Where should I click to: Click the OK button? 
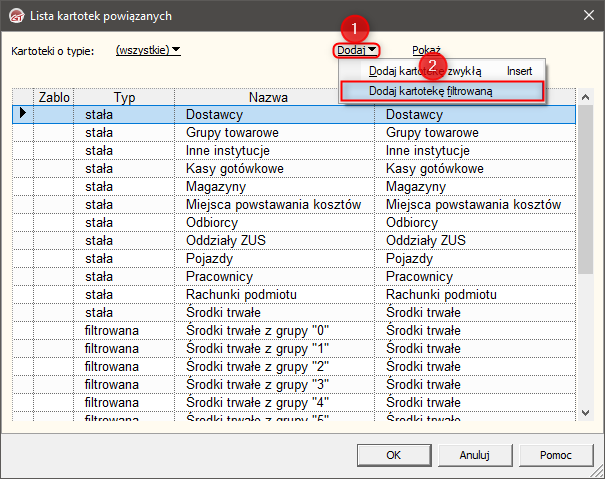pyautogui.click(x=394, y=455)
